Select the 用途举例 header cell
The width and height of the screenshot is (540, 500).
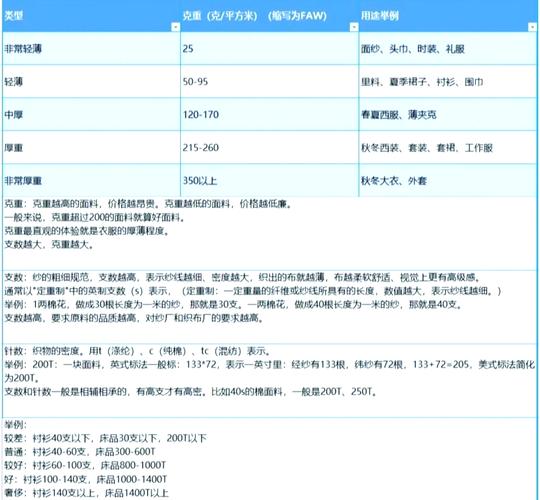tap(448, 16)
